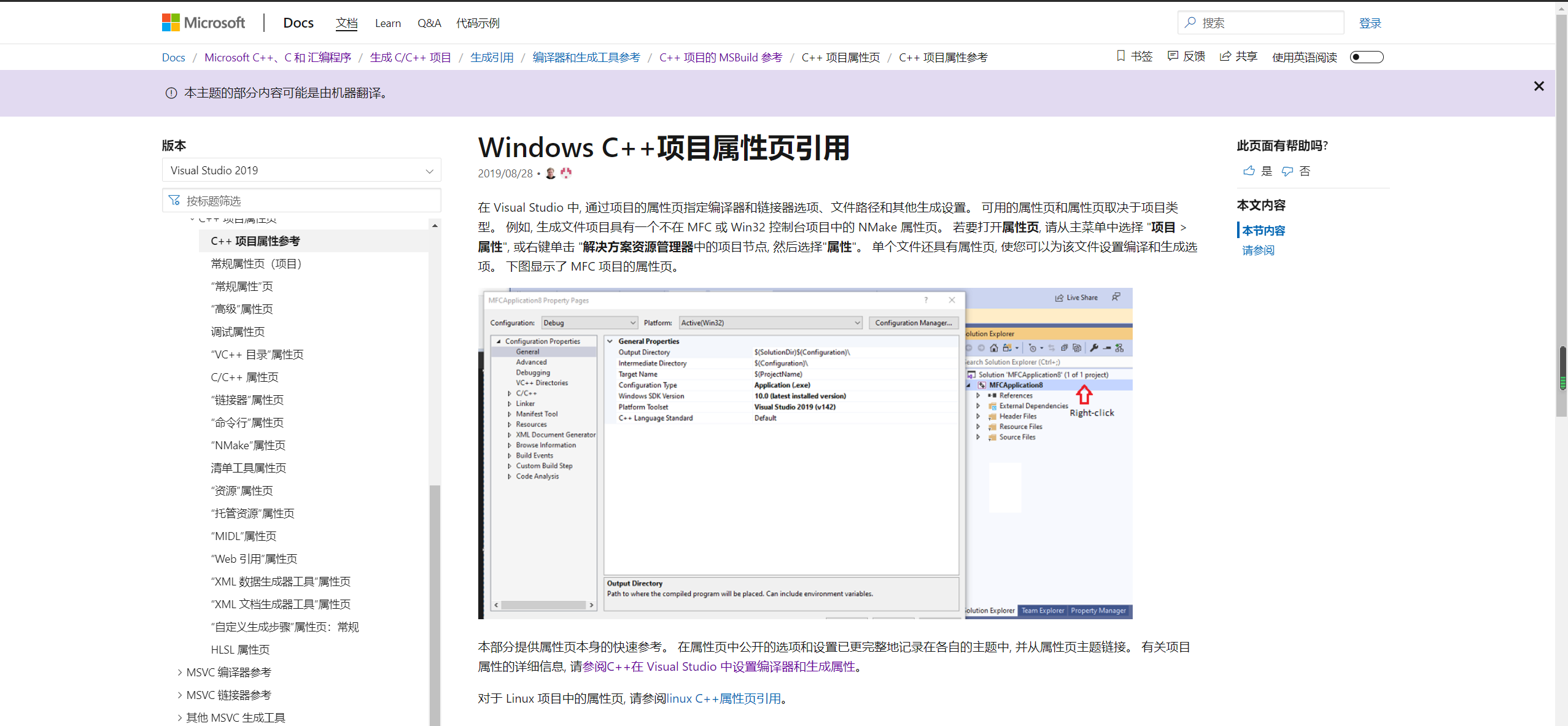Open C++ 项目的 MSBuild 参考 breadcrumb
1568x726 pixels.
tap(721, 57)
